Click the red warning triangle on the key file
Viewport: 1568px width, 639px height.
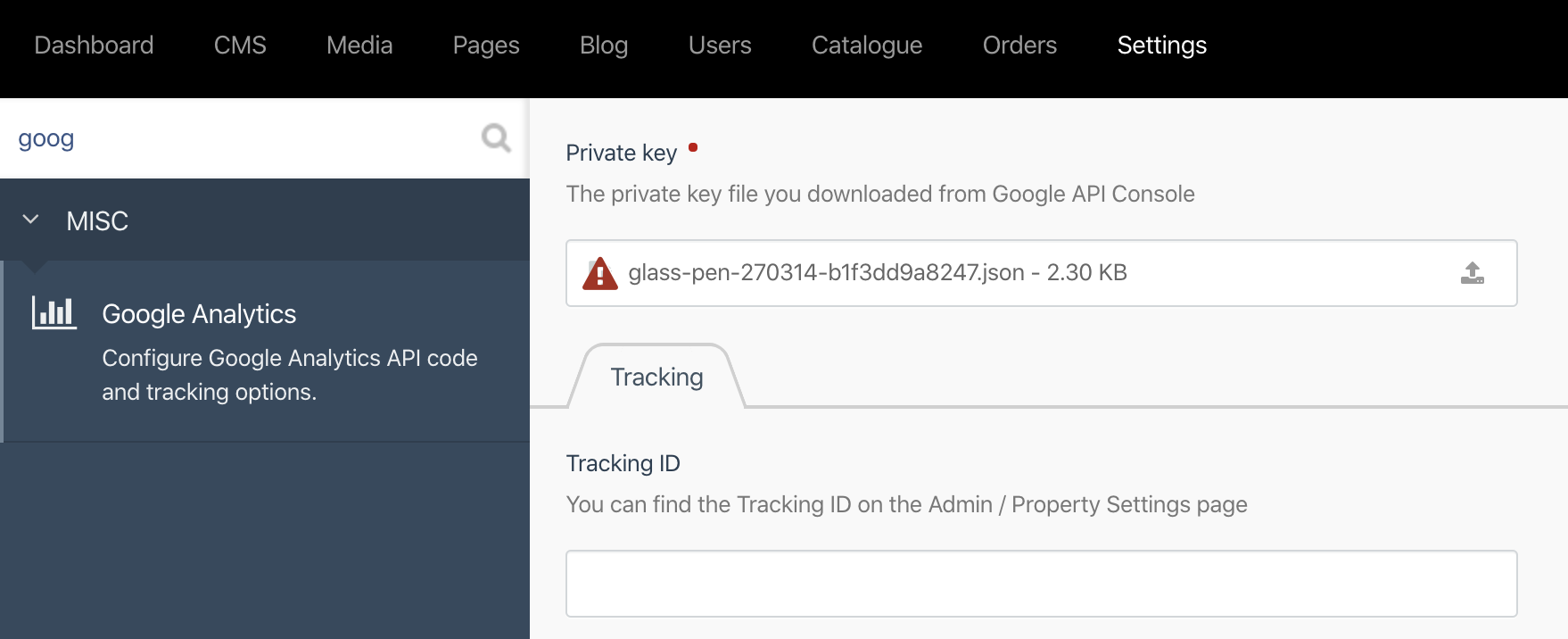(599, 274)
